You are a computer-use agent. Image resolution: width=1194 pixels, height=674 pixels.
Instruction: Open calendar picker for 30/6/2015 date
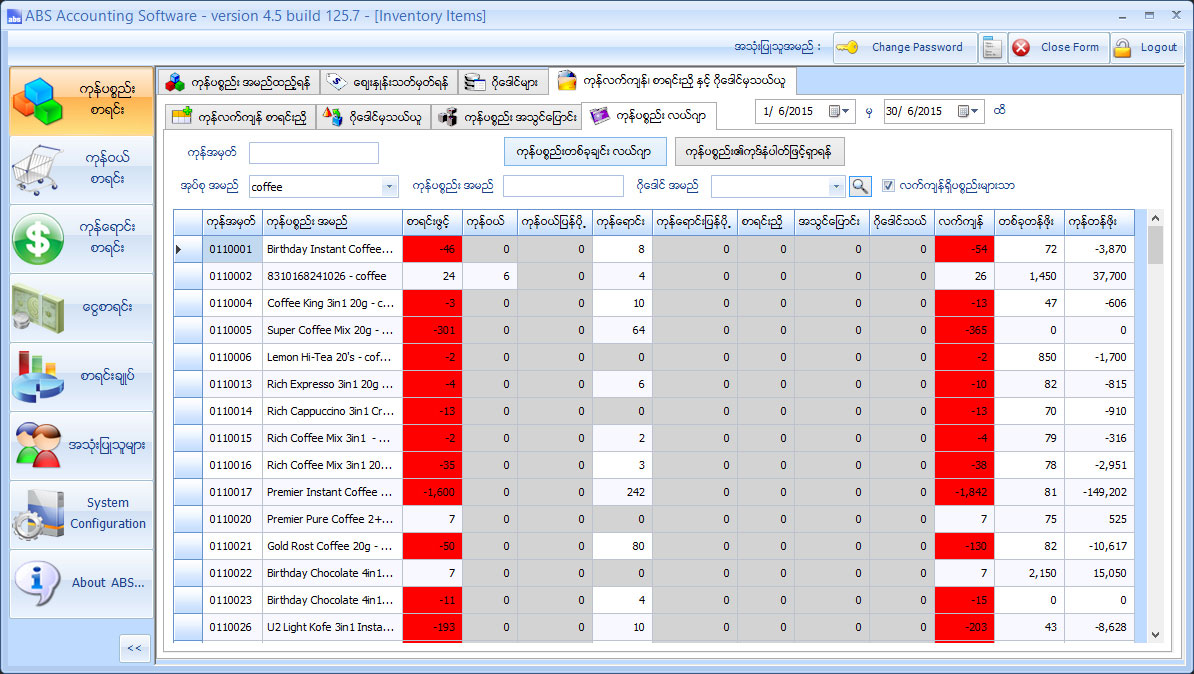964,111
